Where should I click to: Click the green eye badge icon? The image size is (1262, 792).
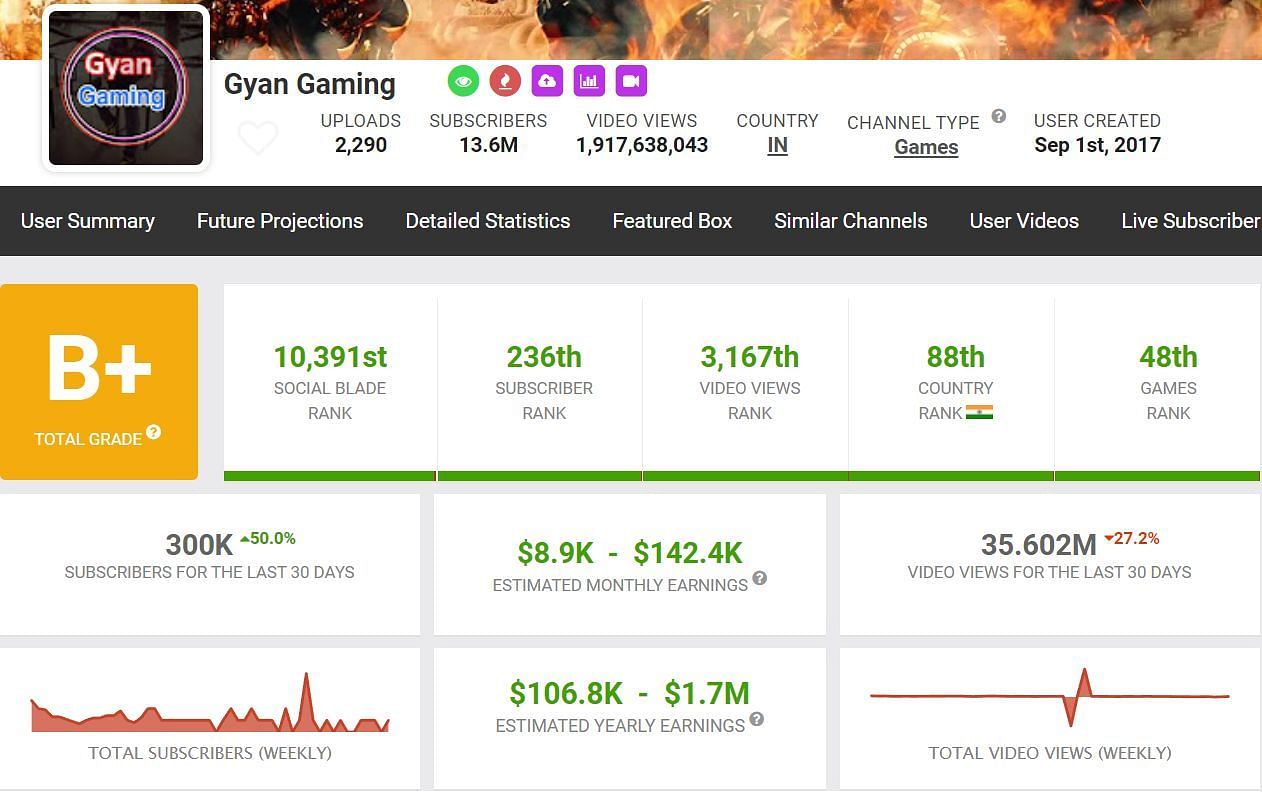tap(463, 81)
